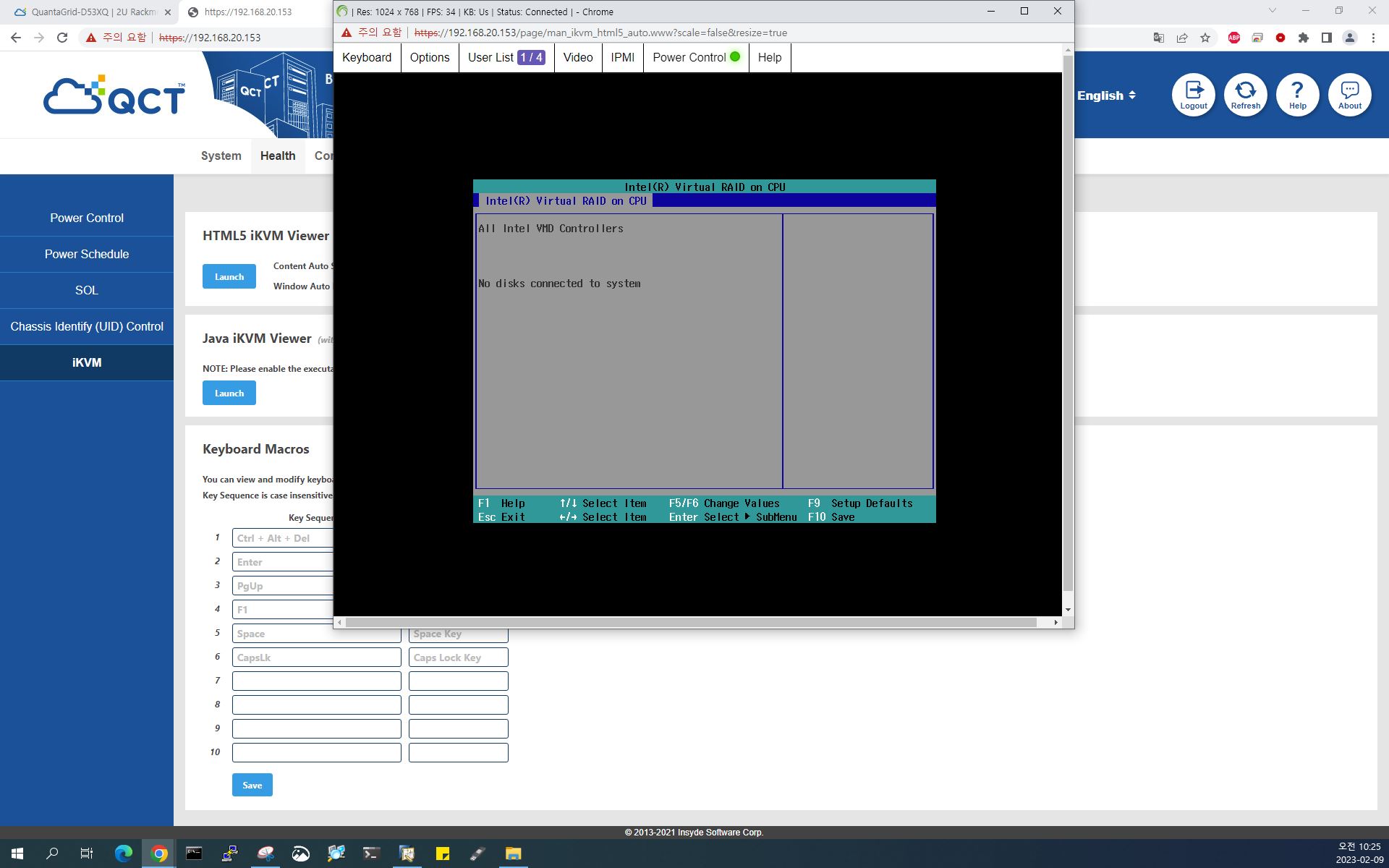The width and height of the screenshot is (1389, 868).
Task: Open Chassis Identify (UID) Control
Action: pos(87,326)
